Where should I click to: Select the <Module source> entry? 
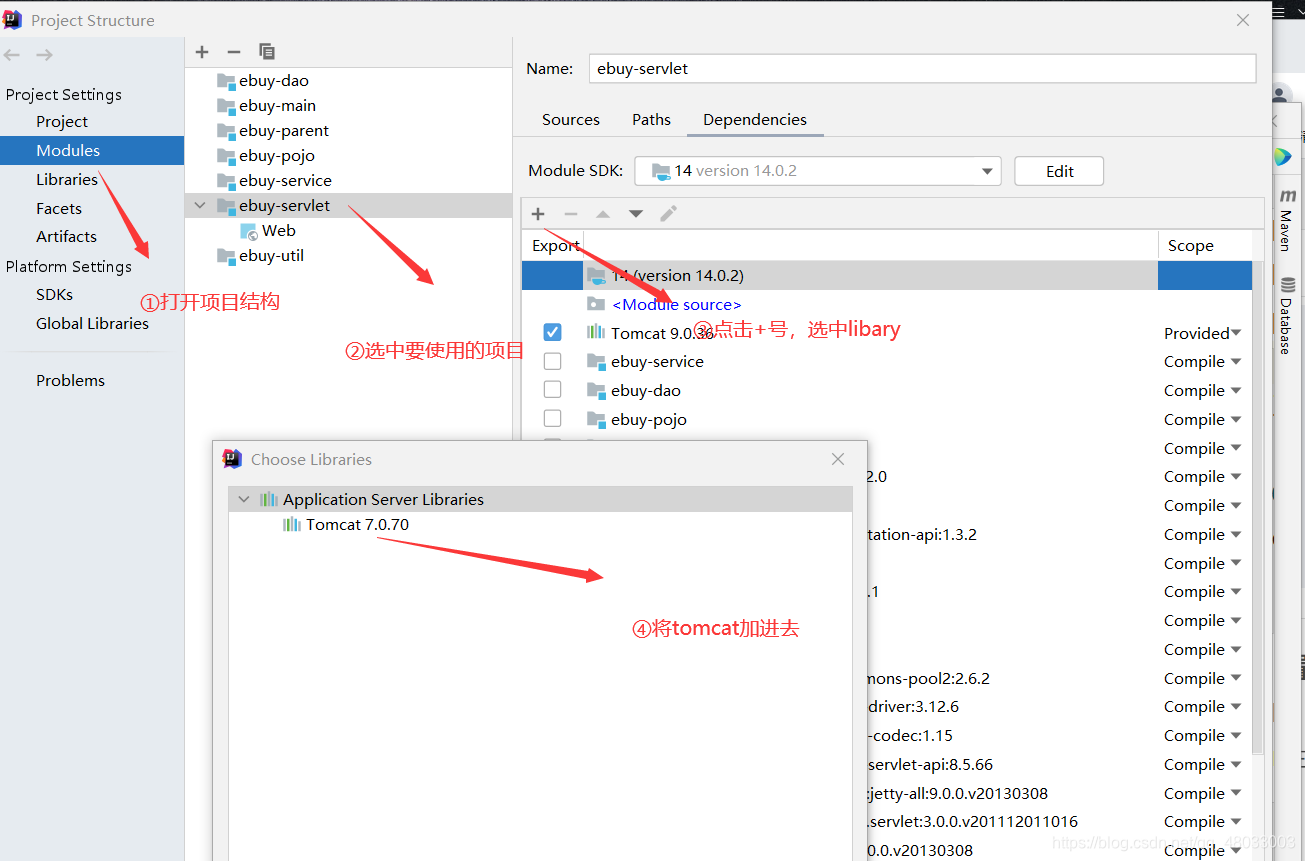676,305
